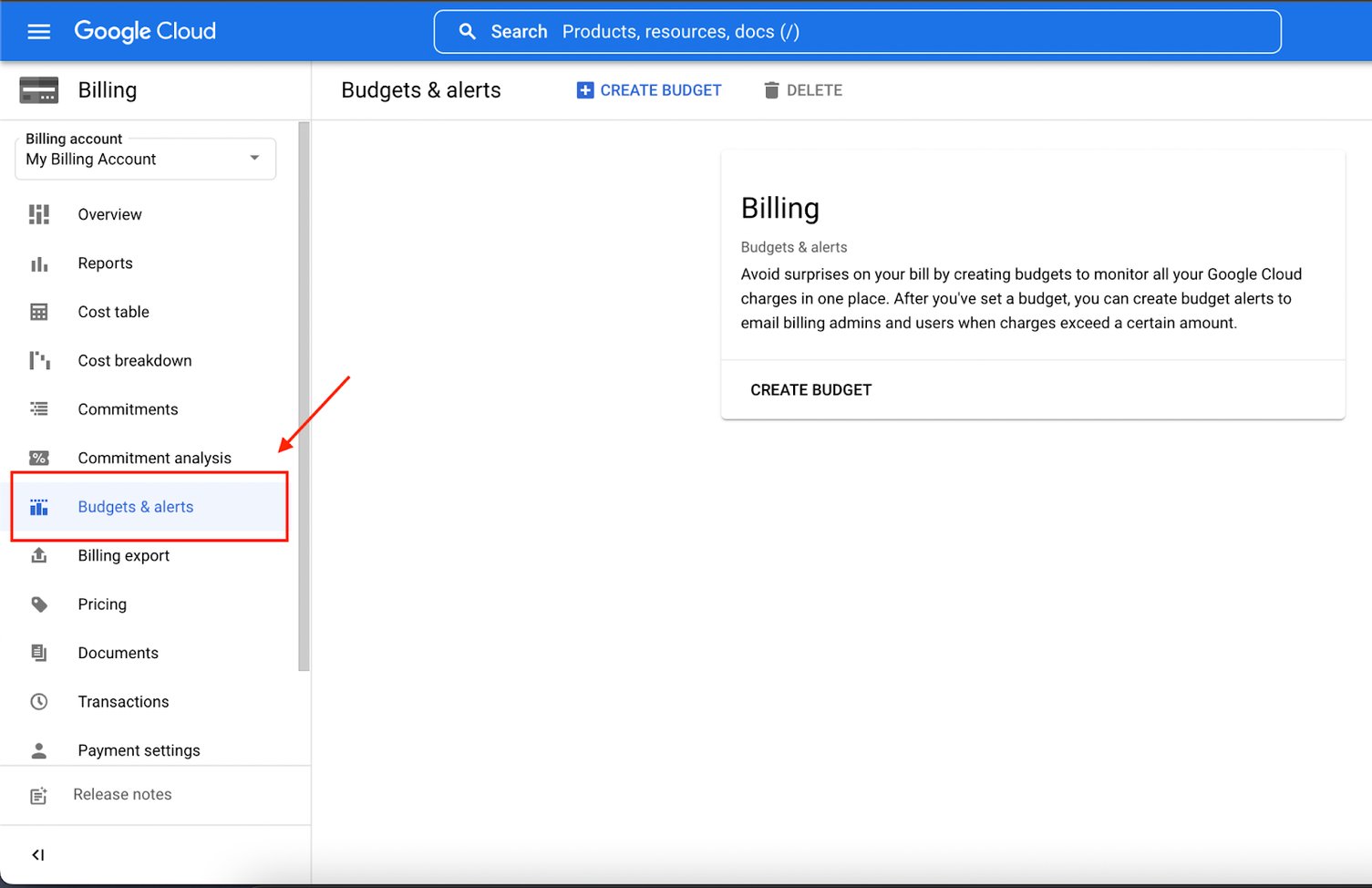Click CREATE BUDGET in the toolbar
Screen dimensions: 1372x888
[648, 89]
